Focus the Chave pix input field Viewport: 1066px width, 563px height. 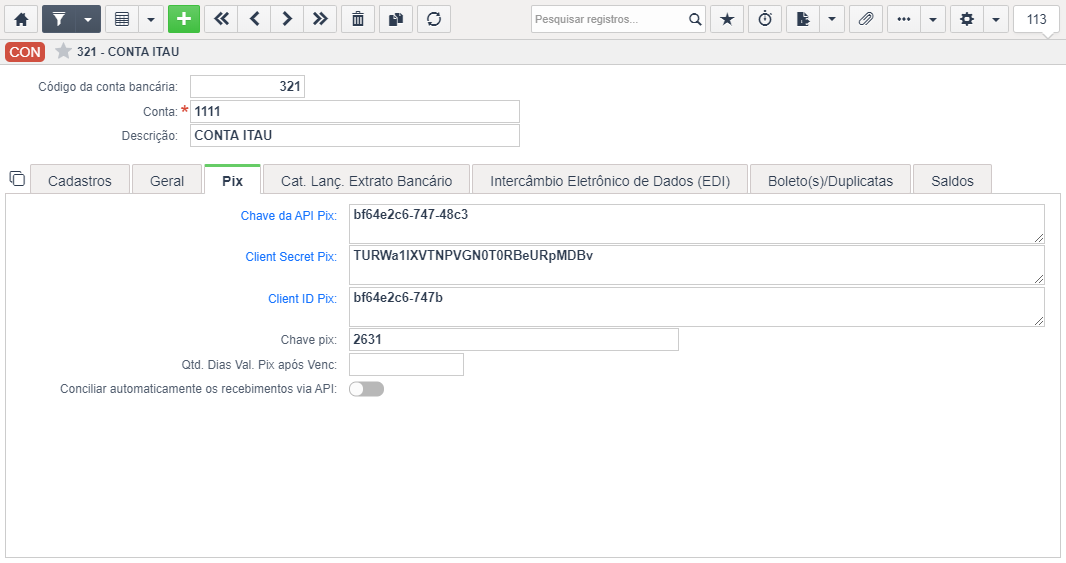(x=513, y=339)
